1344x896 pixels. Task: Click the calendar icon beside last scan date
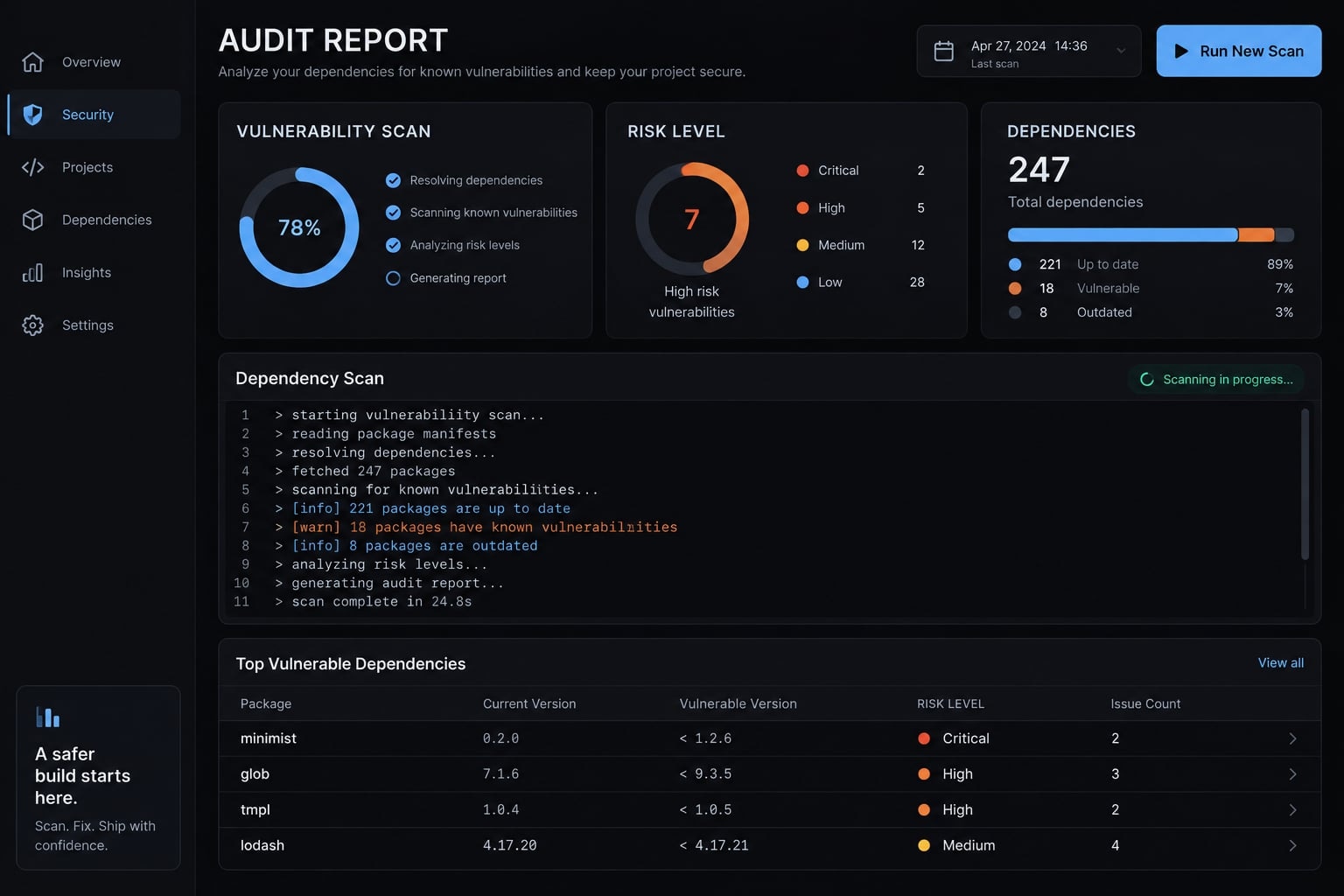click(x=944, y=51)
